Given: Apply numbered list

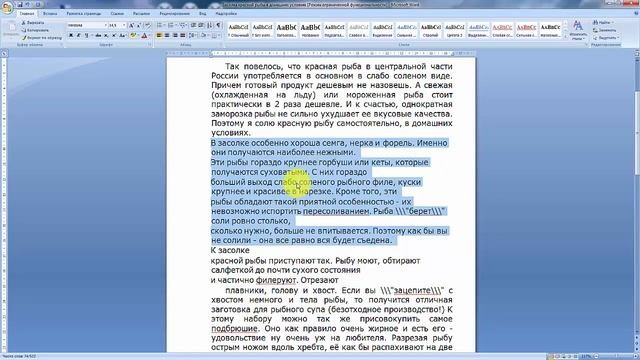Looking at the screenshot, I should (x=171, y=25).
